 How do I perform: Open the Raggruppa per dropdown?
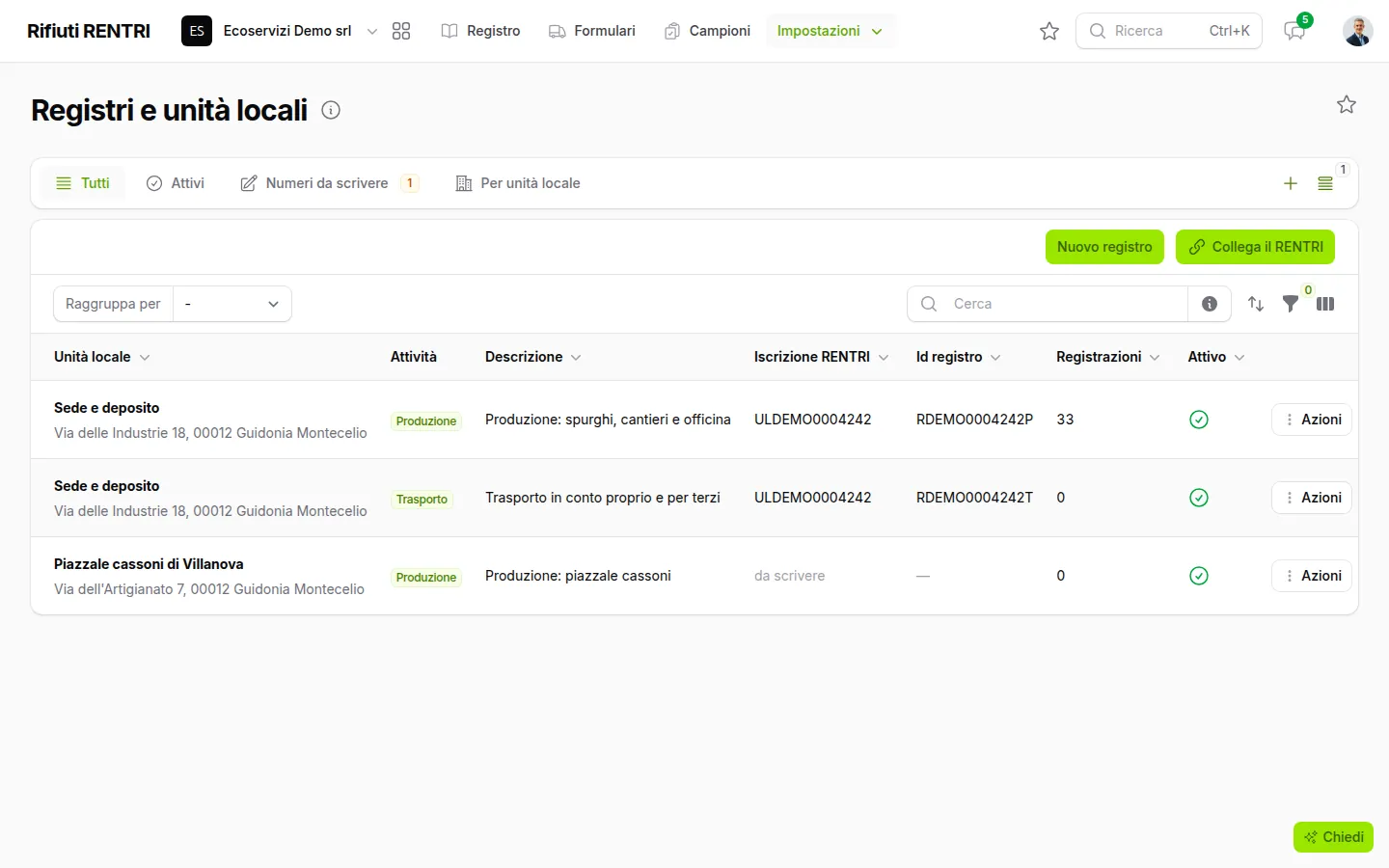pyautogui.click(x=231, y=304)
